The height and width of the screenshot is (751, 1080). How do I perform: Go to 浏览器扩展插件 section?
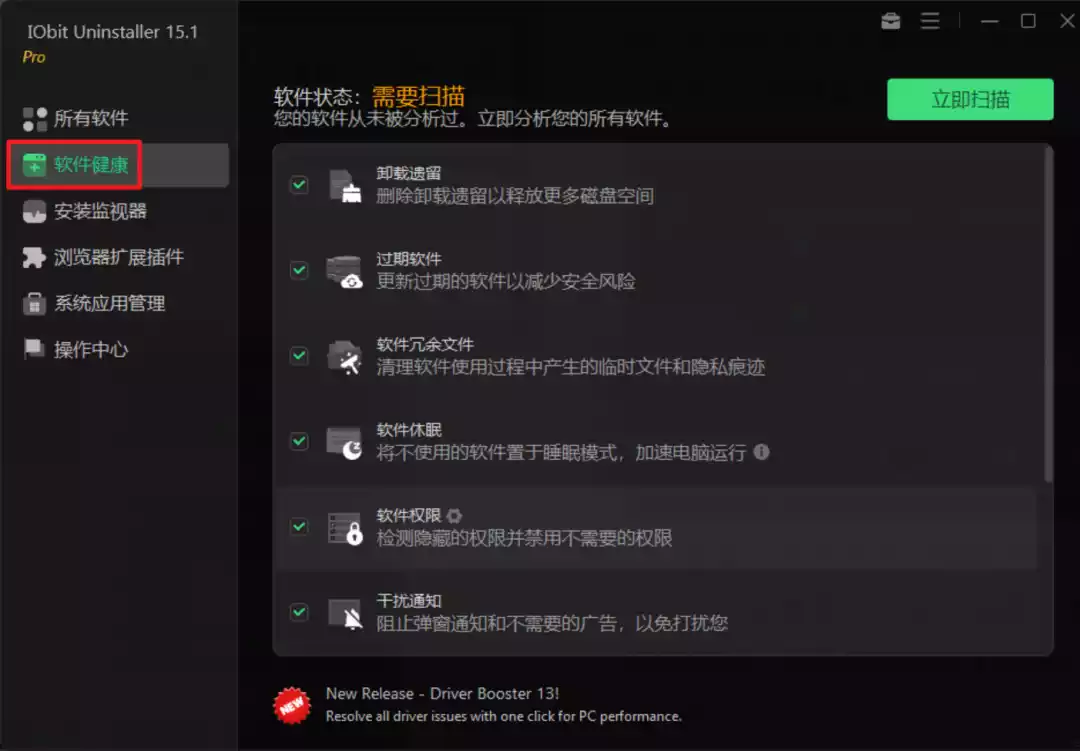[x=118, y=257]
